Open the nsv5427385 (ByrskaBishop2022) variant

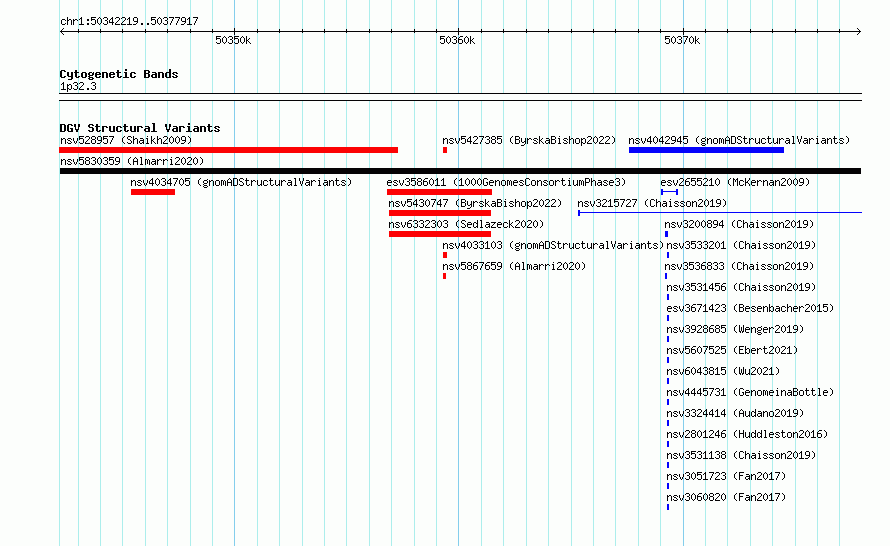point(529,140)
